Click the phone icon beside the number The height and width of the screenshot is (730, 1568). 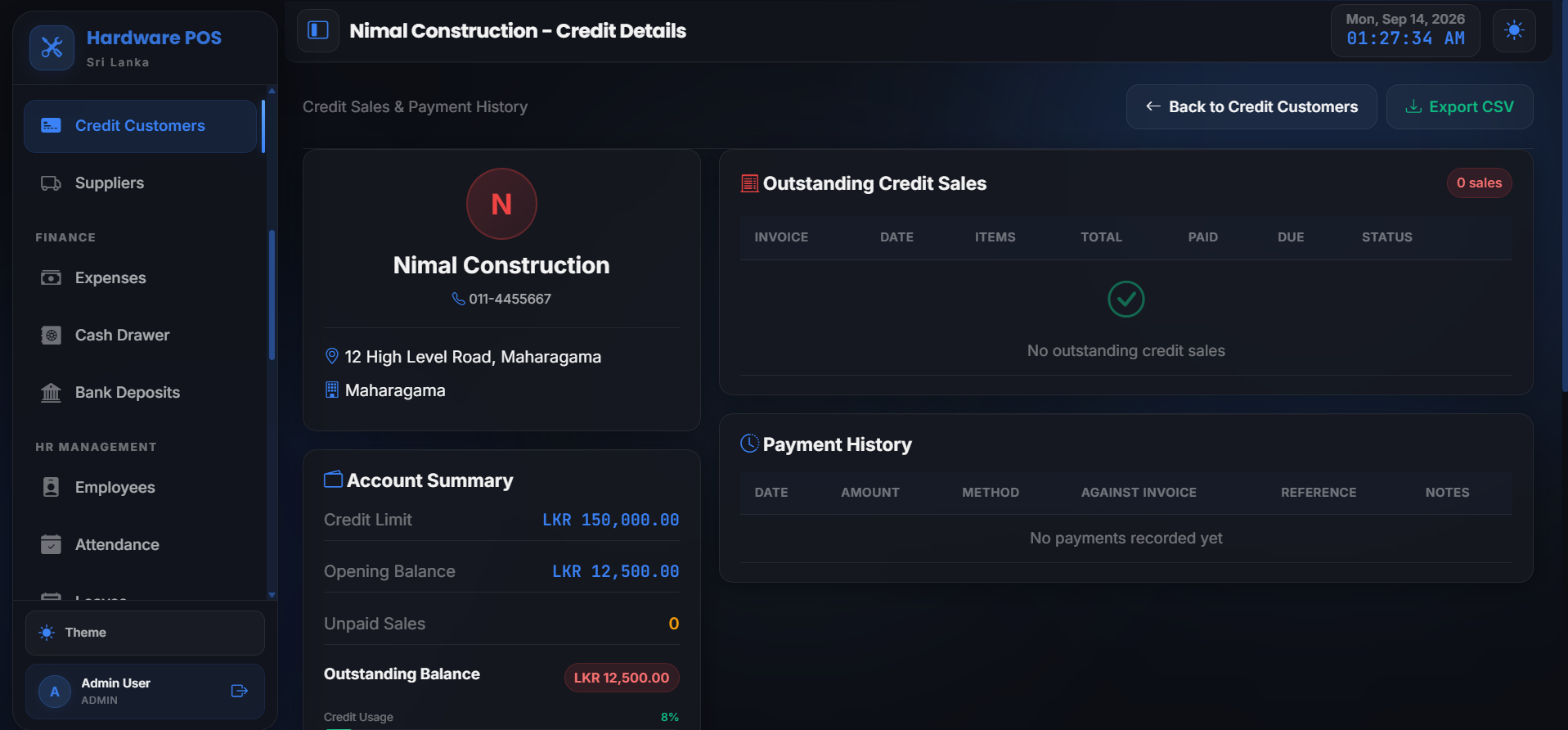459,299
